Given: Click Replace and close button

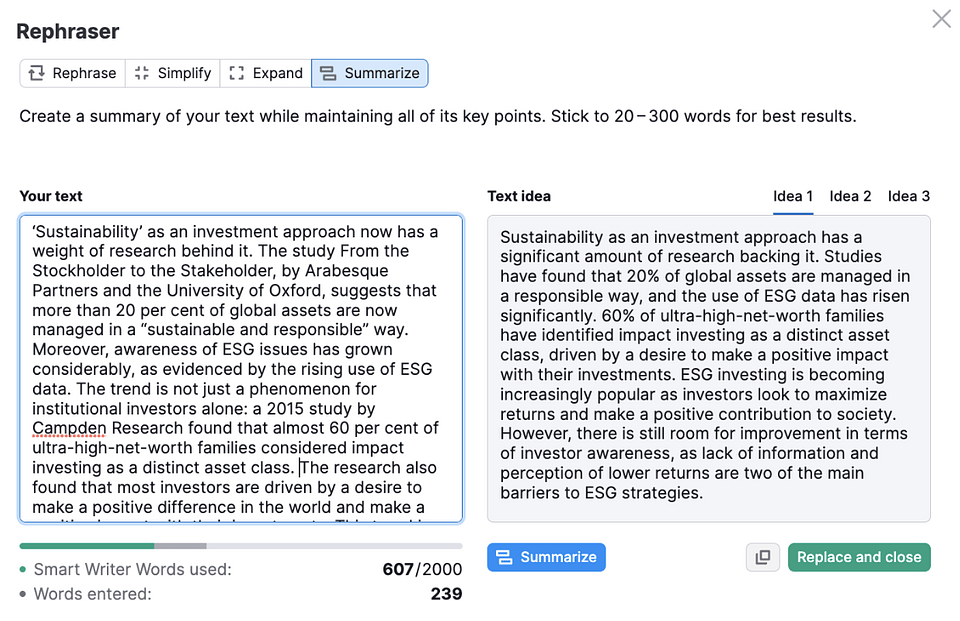Looking at the screenshot, I should (x=859, y=557).
